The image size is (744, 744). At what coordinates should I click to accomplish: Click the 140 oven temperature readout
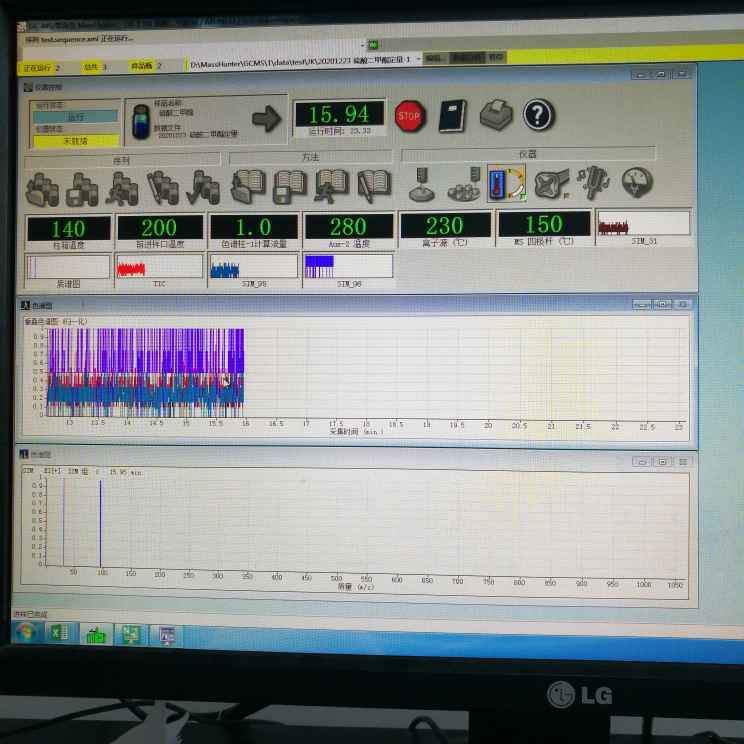(x=68, y=228)
